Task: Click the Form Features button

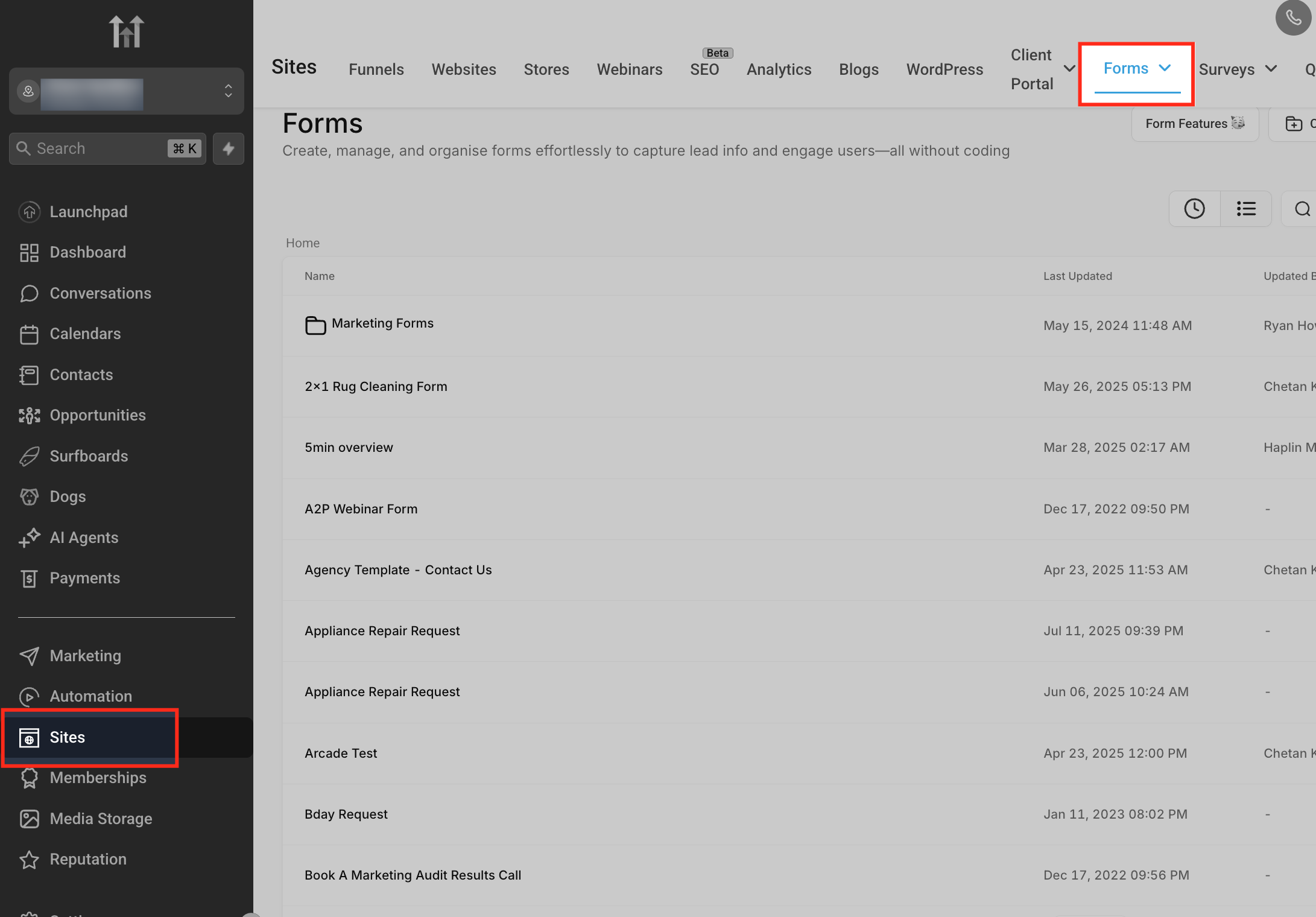Action: [x=1194, y=124]
